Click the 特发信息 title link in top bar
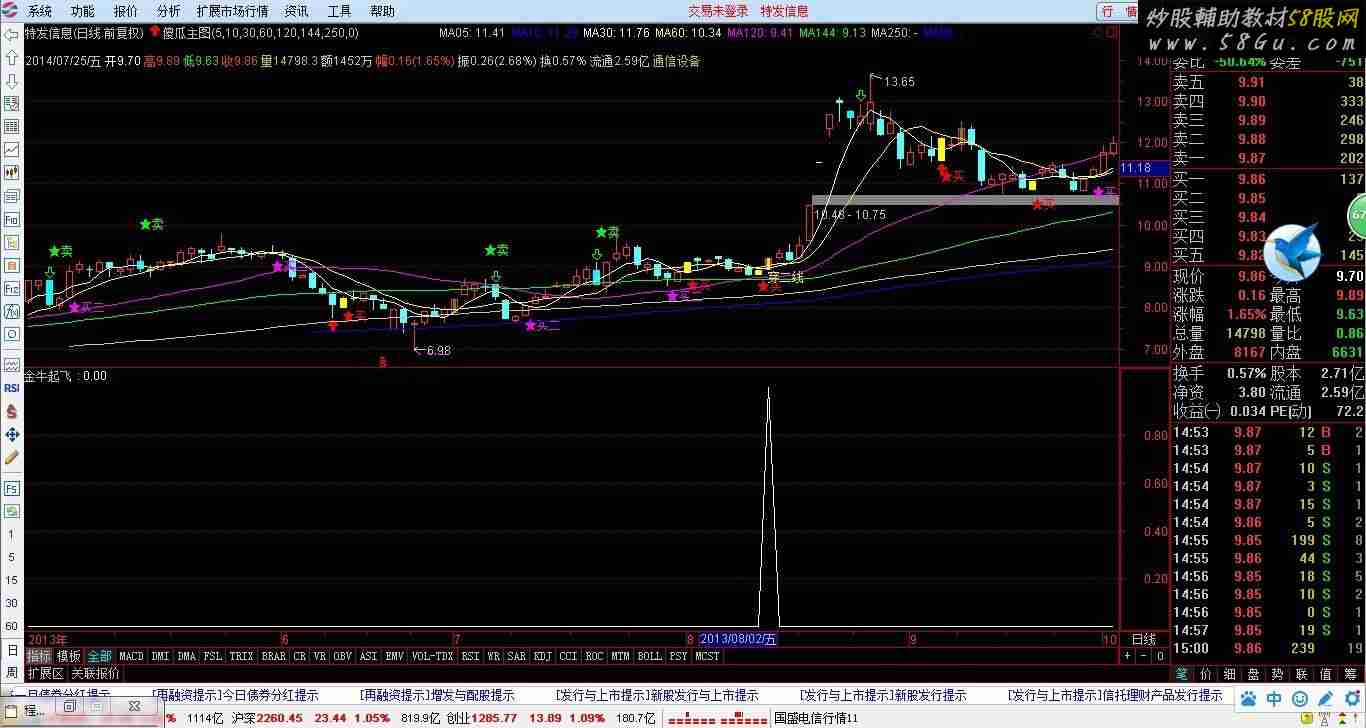This screenshot has height=728, width=1366. tap(785, 11)
